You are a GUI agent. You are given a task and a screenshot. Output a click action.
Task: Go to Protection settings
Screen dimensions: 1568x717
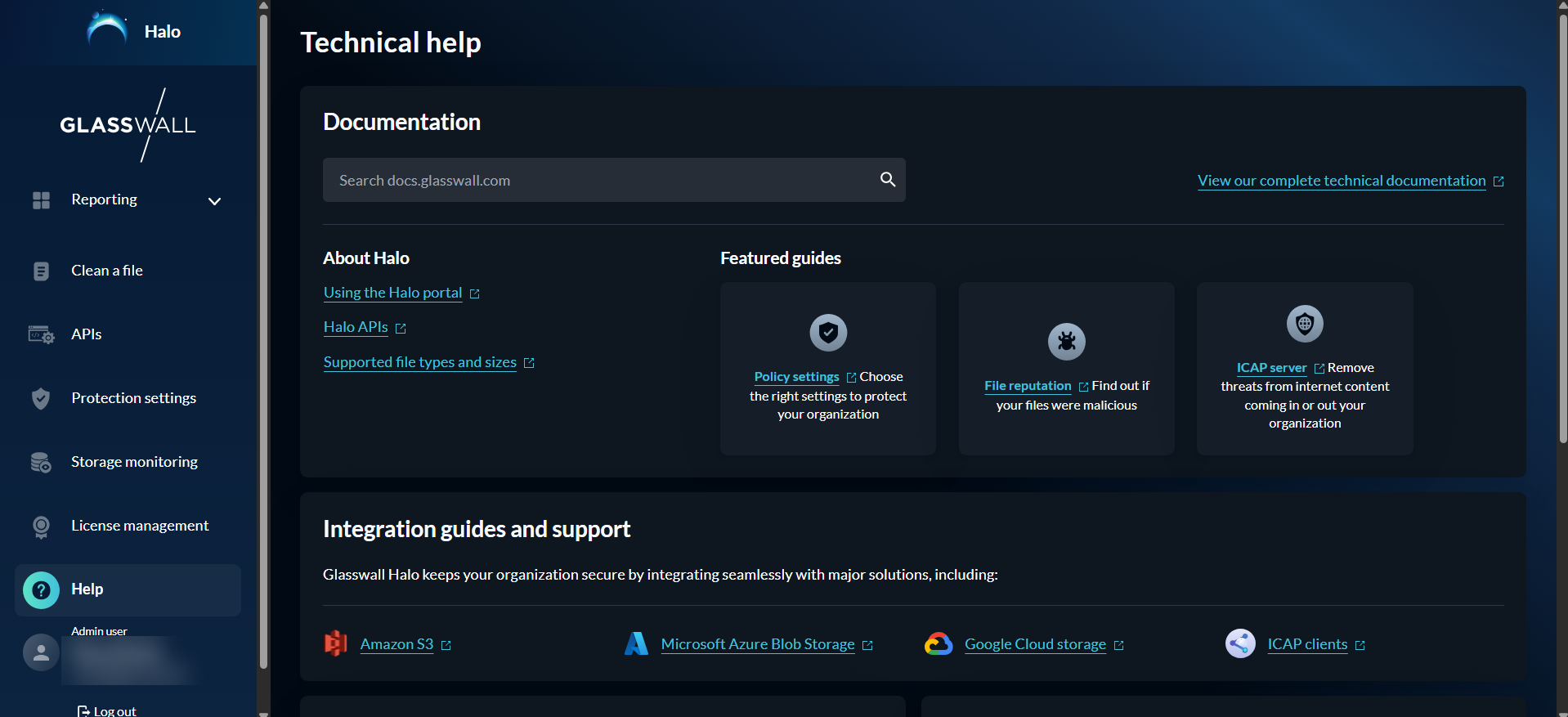point(133,398)
